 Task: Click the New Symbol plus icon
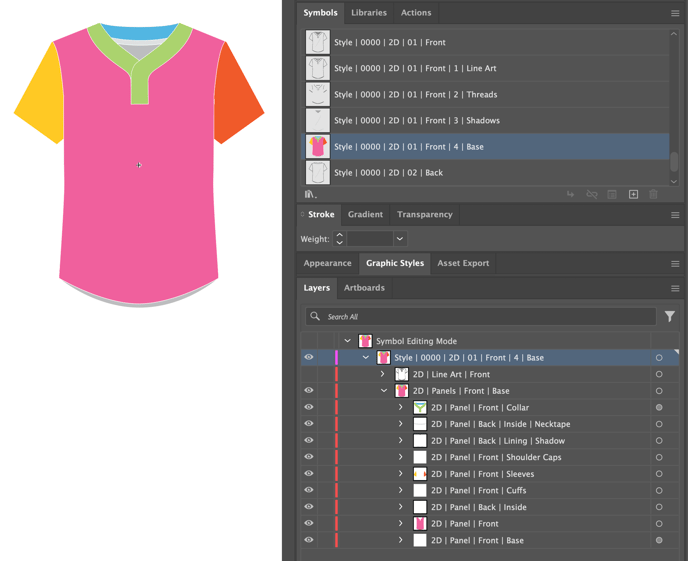[633, 194]
